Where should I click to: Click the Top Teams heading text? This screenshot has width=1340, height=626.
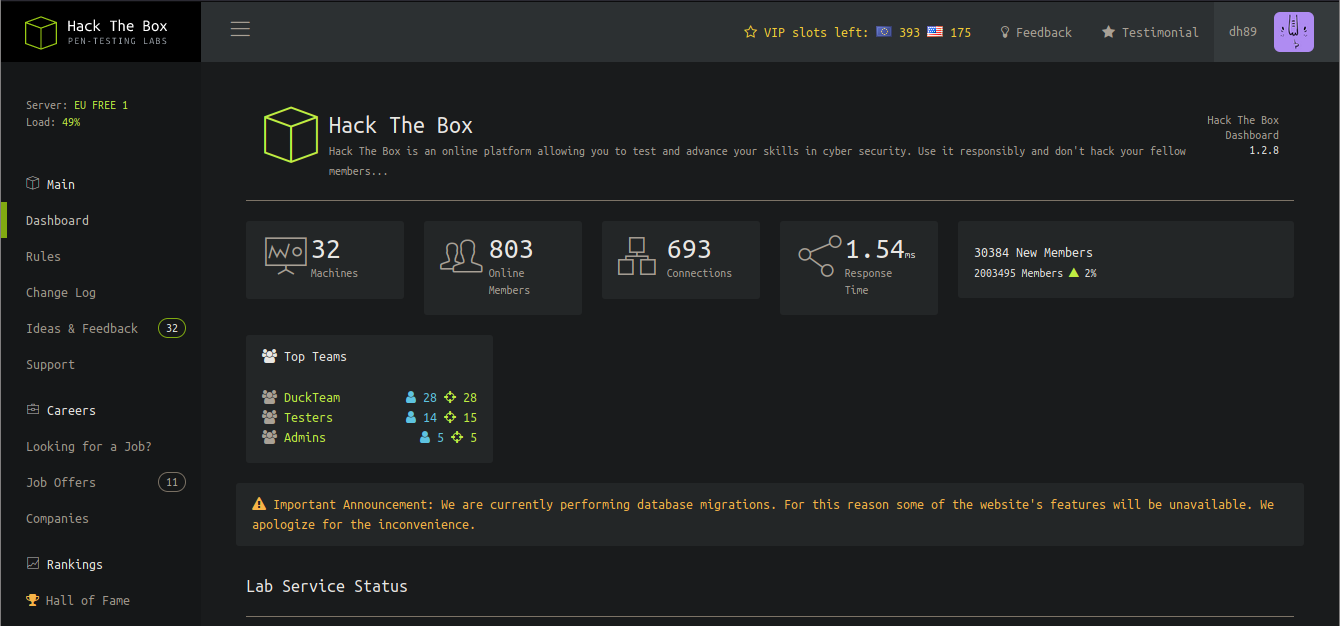315,356
